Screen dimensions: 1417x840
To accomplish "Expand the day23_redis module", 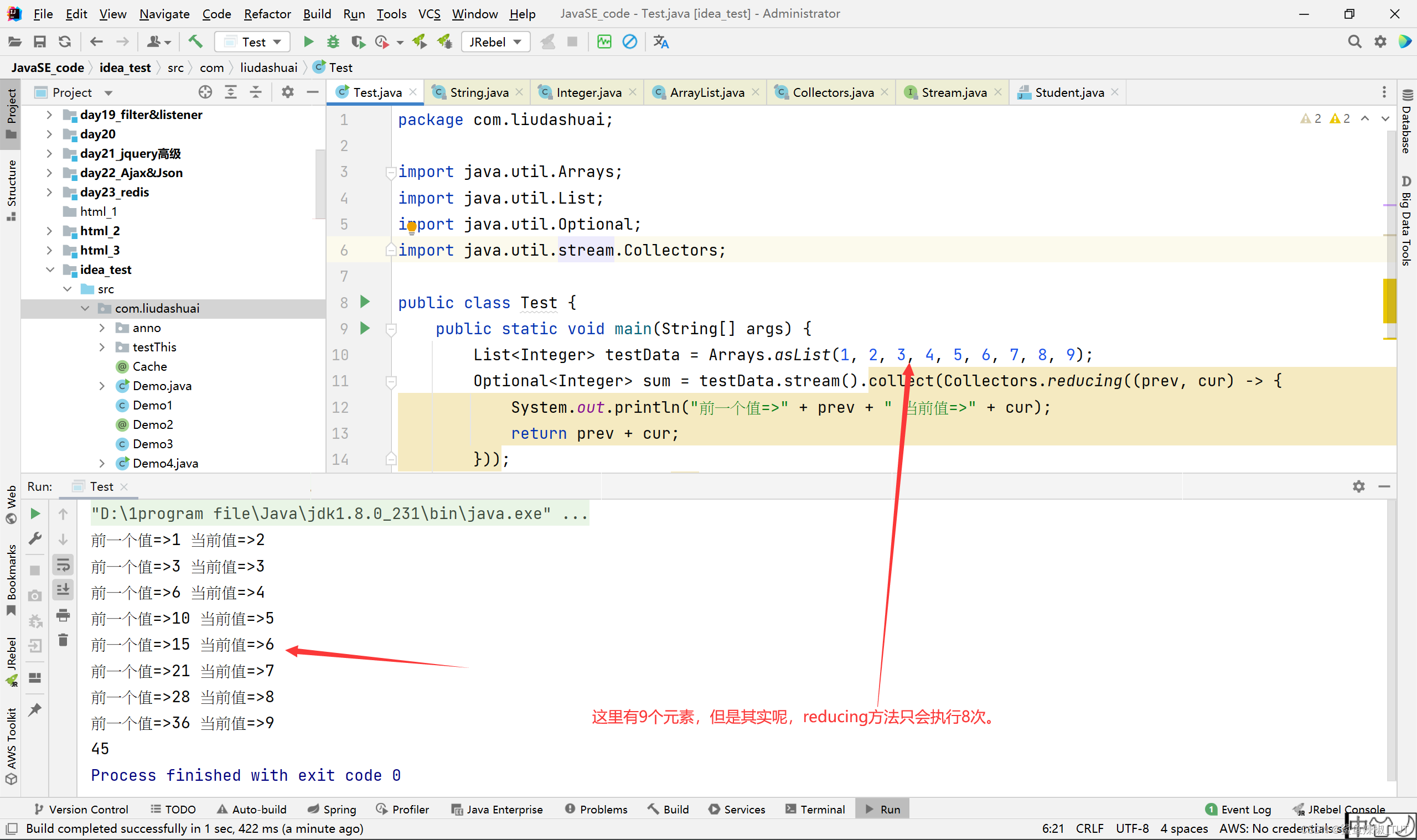I will [49, 193].
